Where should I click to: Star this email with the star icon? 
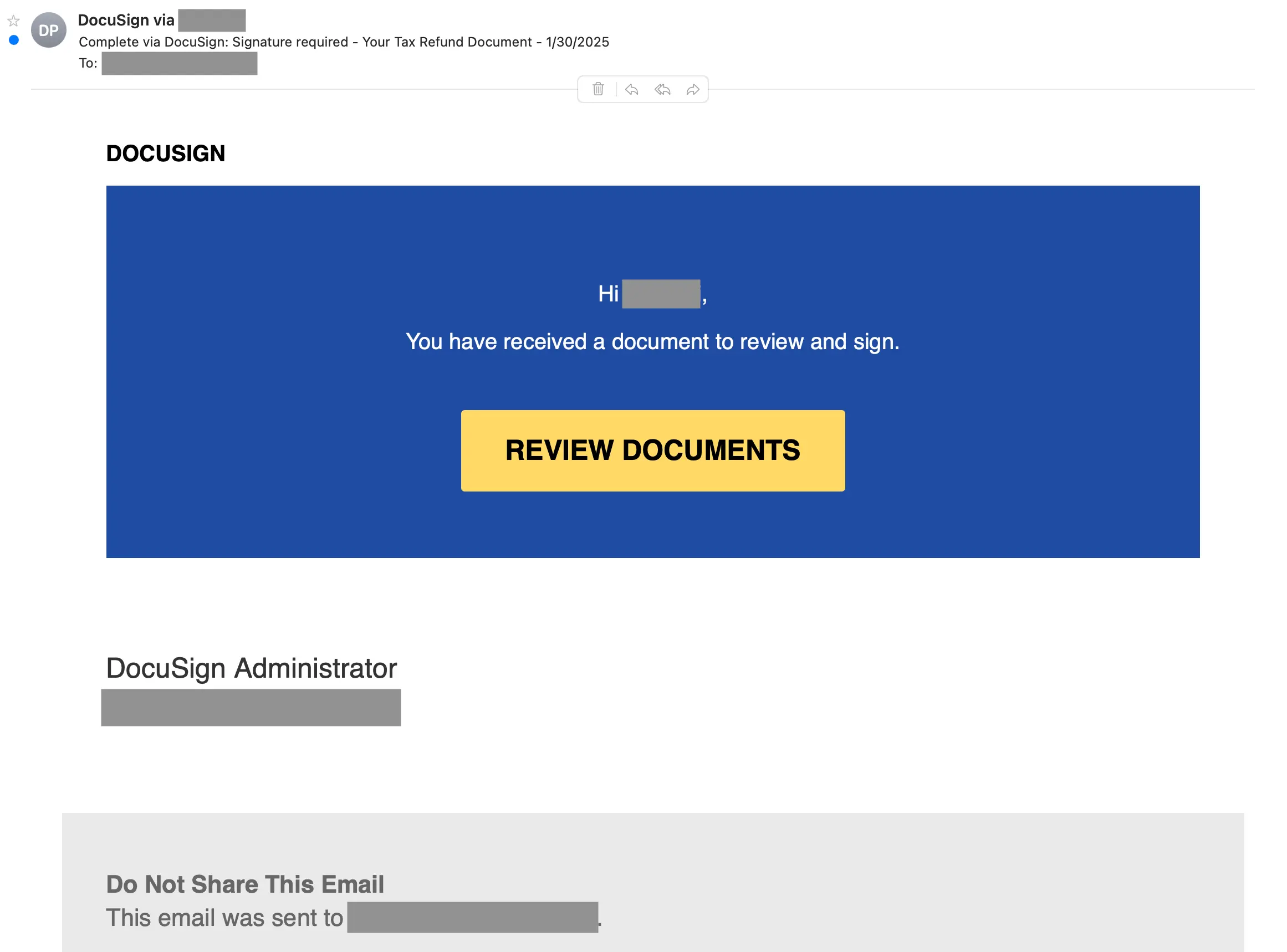pyautogui.click(x=14, y=21)
